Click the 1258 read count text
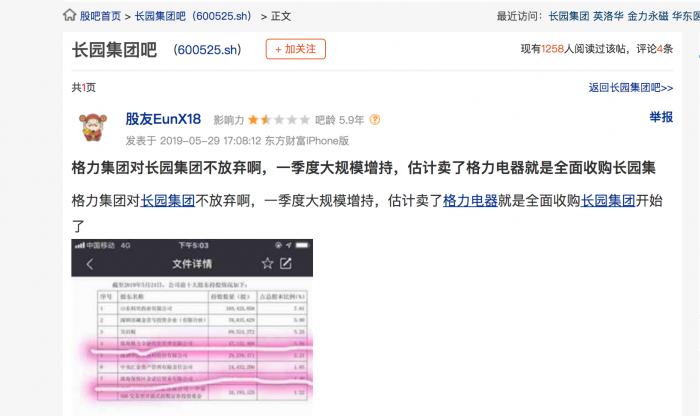Image resolution: width=700 pixels, height=416 pixels. [553, 49]
